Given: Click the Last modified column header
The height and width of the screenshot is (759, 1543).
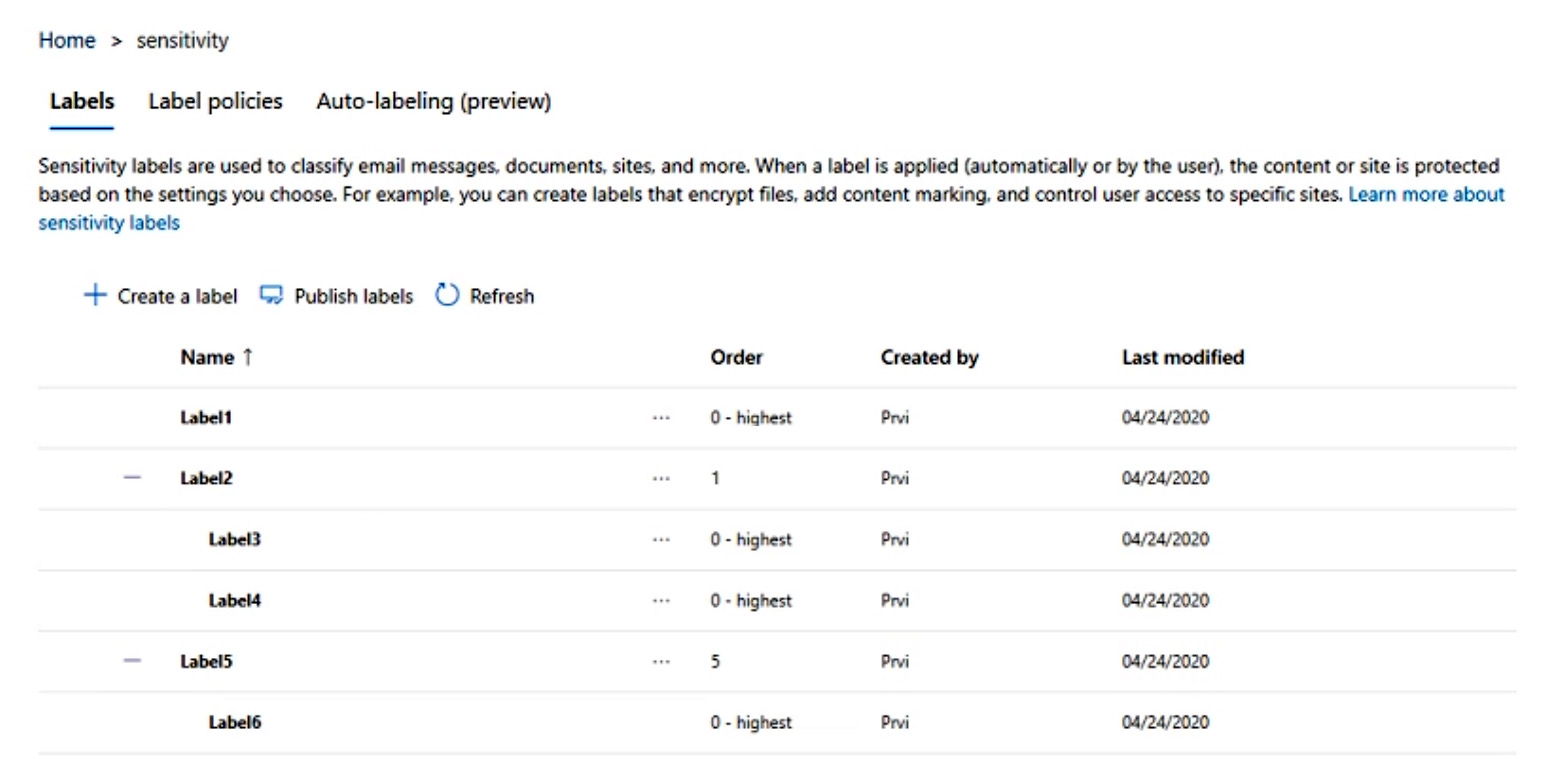Looking at the screenshot, I should (1182, 357).
